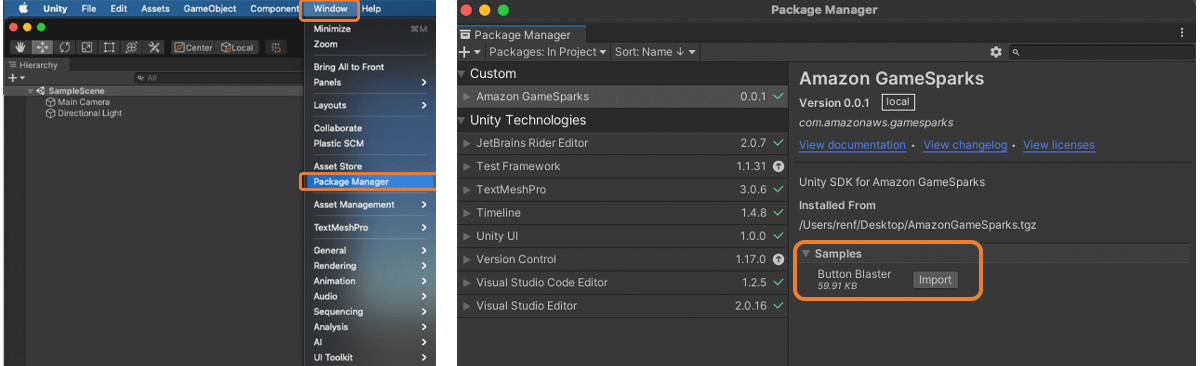Select the Transform tool in Unity toolbar
Screen dimensions: 1200x366
tap(131, 47)
